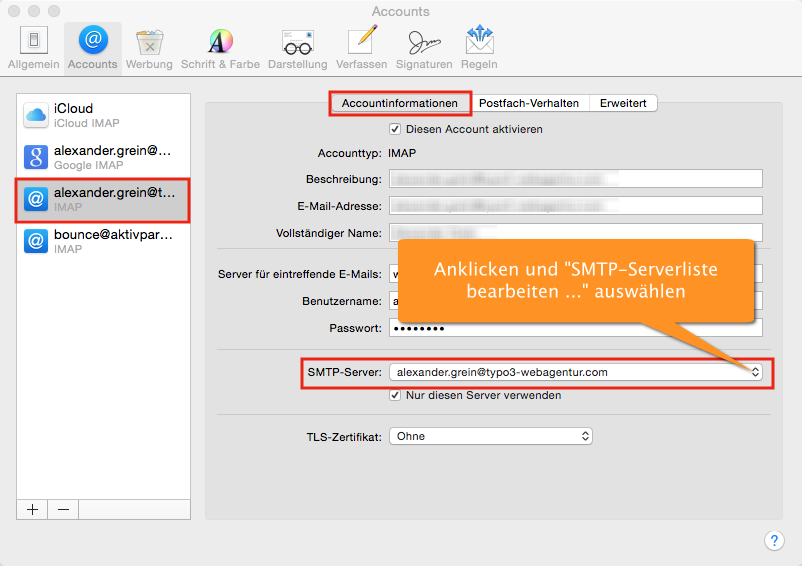Select 'Google IMAP' subtitle text

click(88, 165)
